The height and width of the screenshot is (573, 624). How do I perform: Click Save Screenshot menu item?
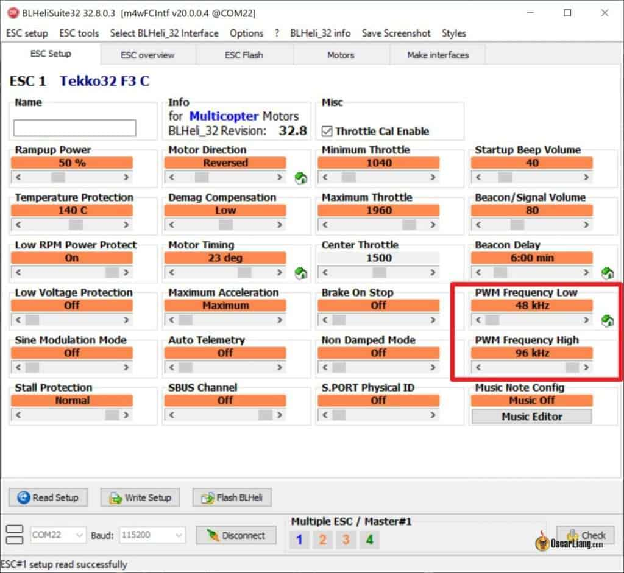(396, 33)
